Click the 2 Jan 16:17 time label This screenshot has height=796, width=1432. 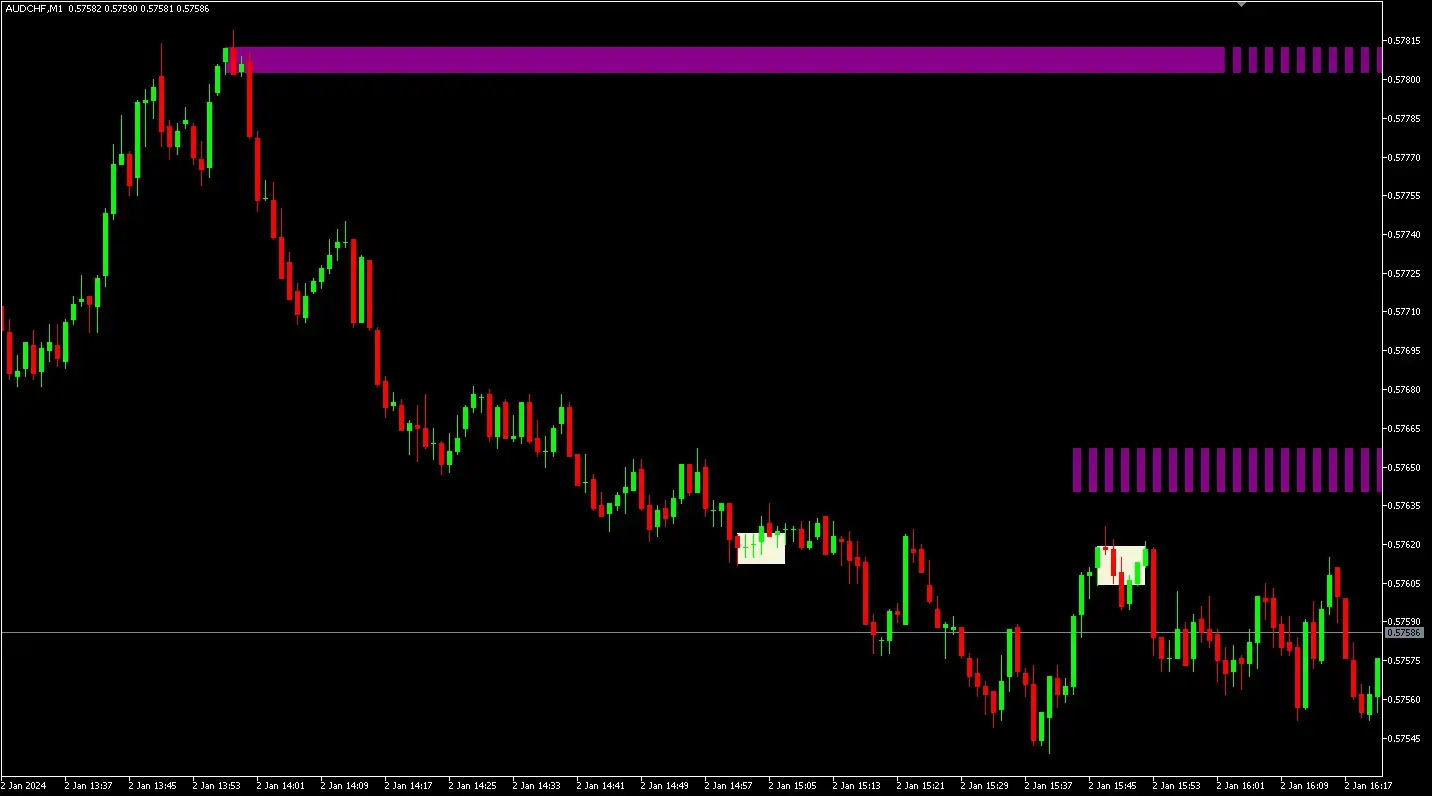point(1369,786)
